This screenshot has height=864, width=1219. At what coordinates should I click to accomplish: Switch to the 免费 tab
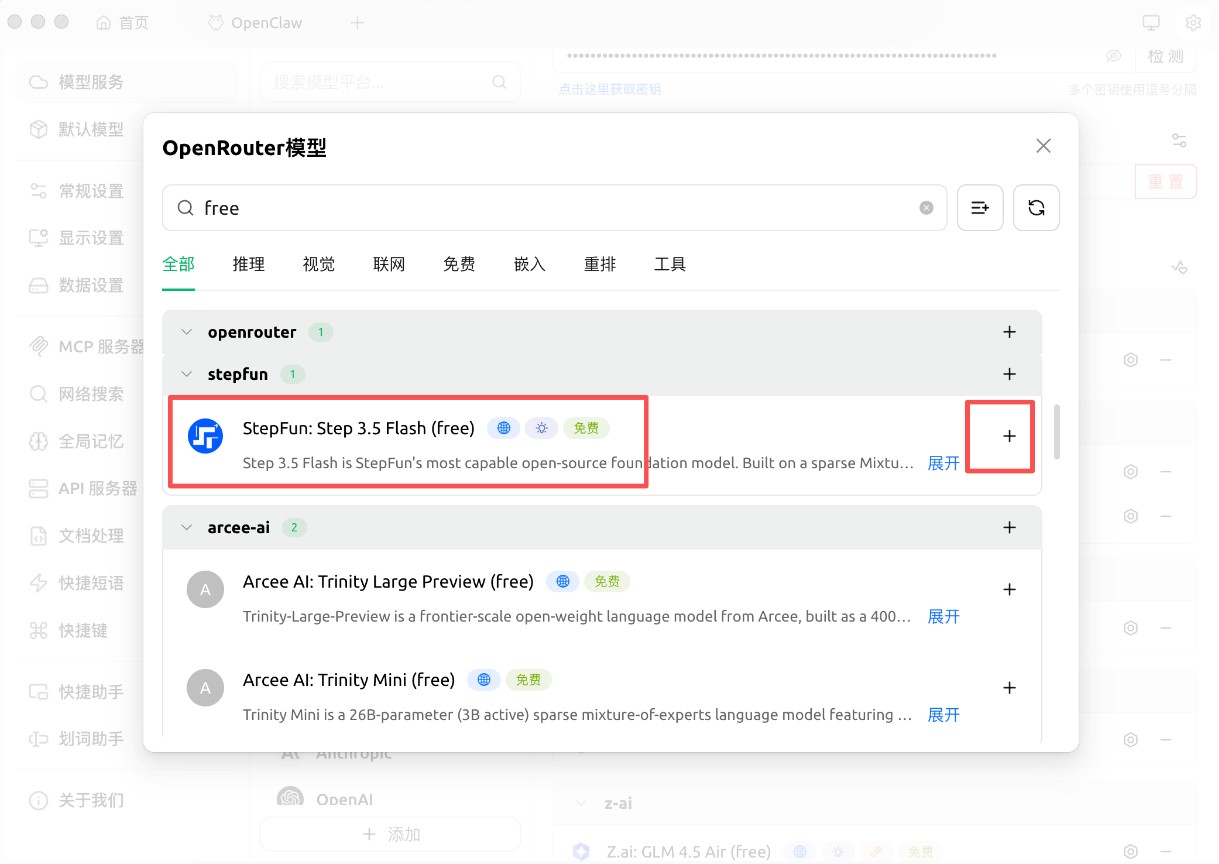coord(459,264)
